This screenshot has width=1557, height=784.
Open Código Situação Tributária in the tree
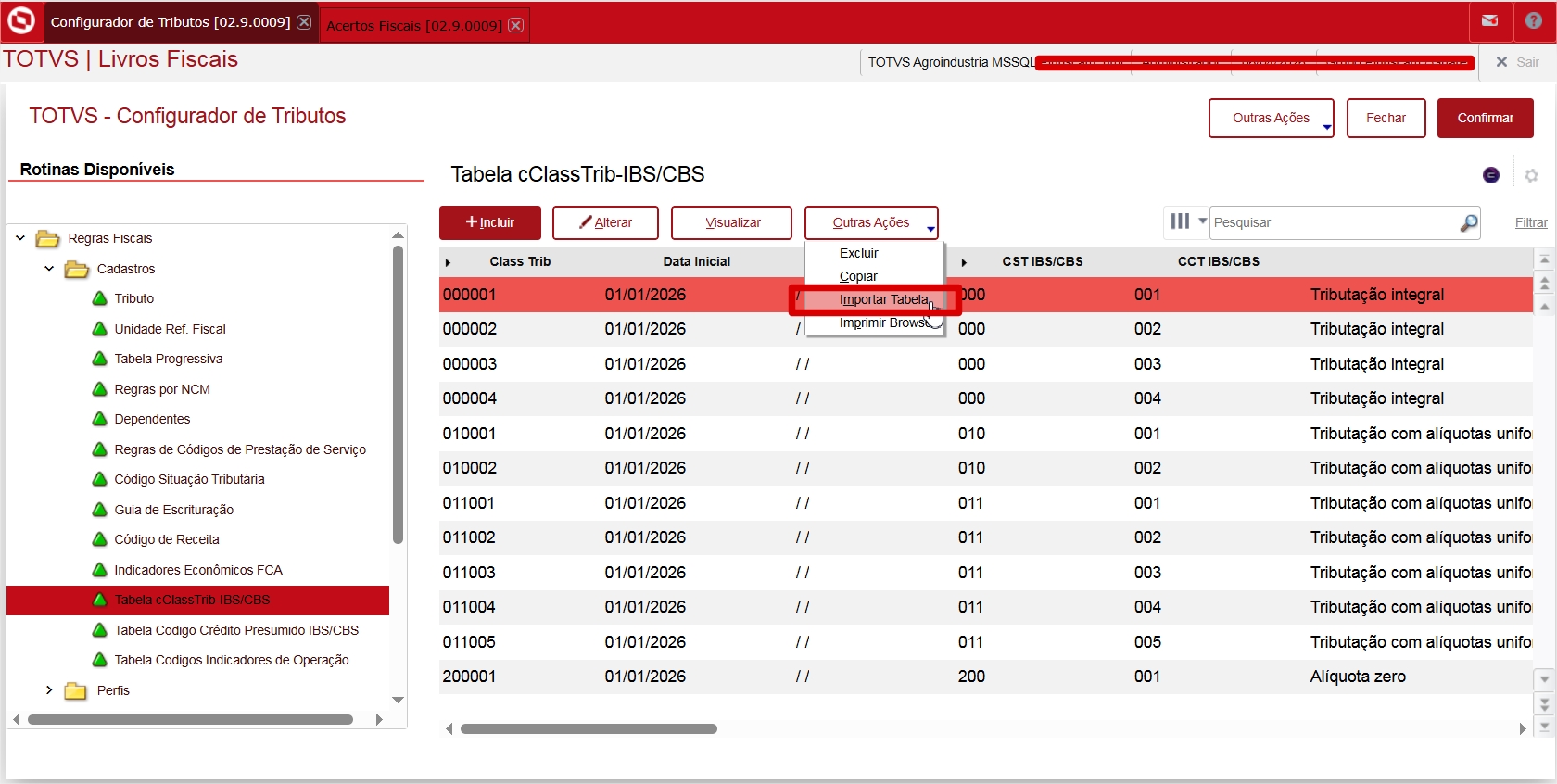(x=189, y=479)
